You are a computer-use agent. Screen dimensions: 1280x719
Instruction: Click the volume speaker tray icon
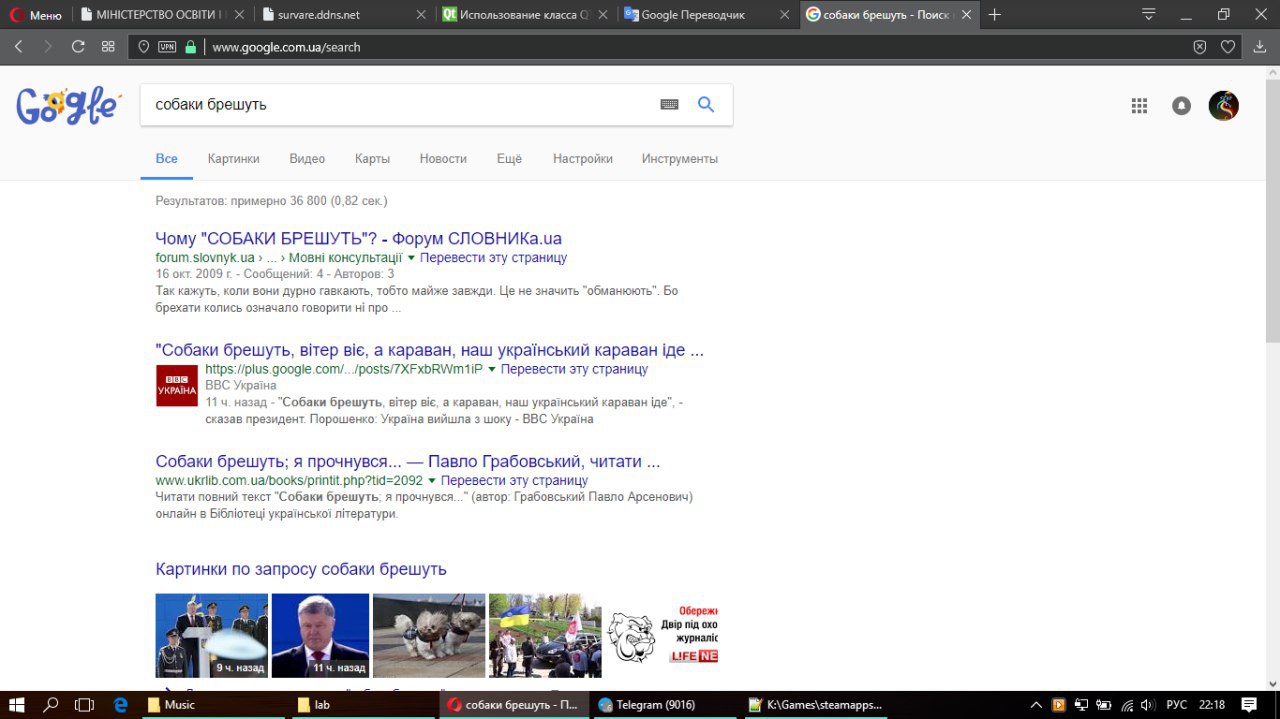(x=1147, y=704)
